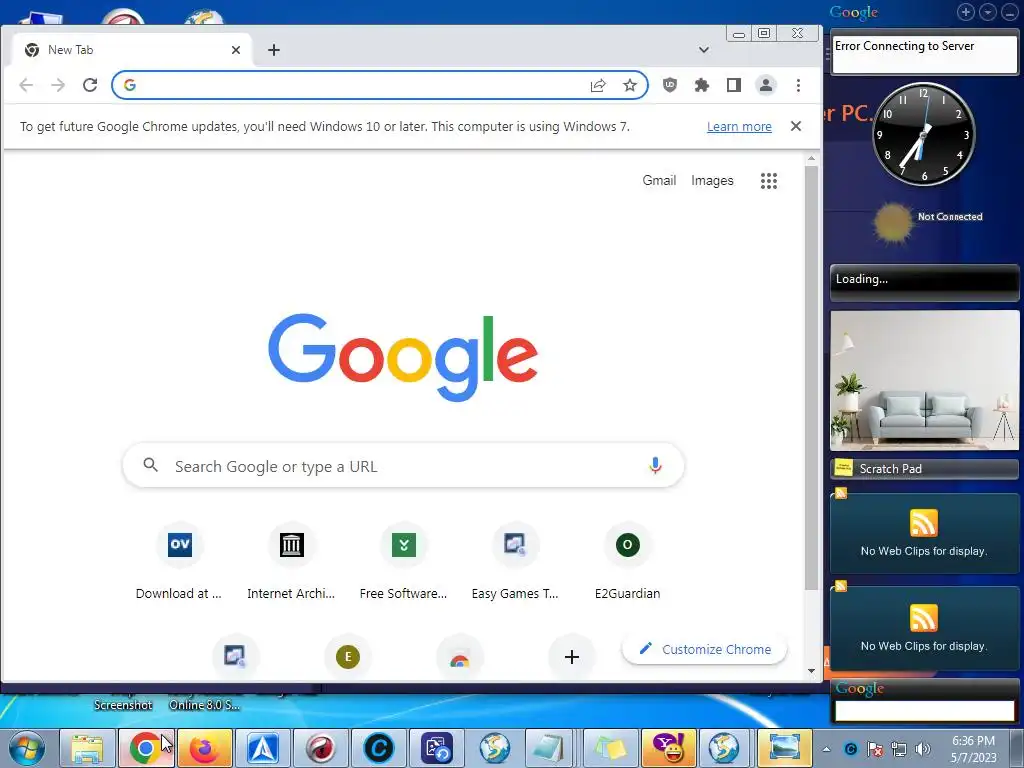Open the sidebar dropdown arrow button
The height and width of the screenshot is (768, 1024).
coord(987,12)
